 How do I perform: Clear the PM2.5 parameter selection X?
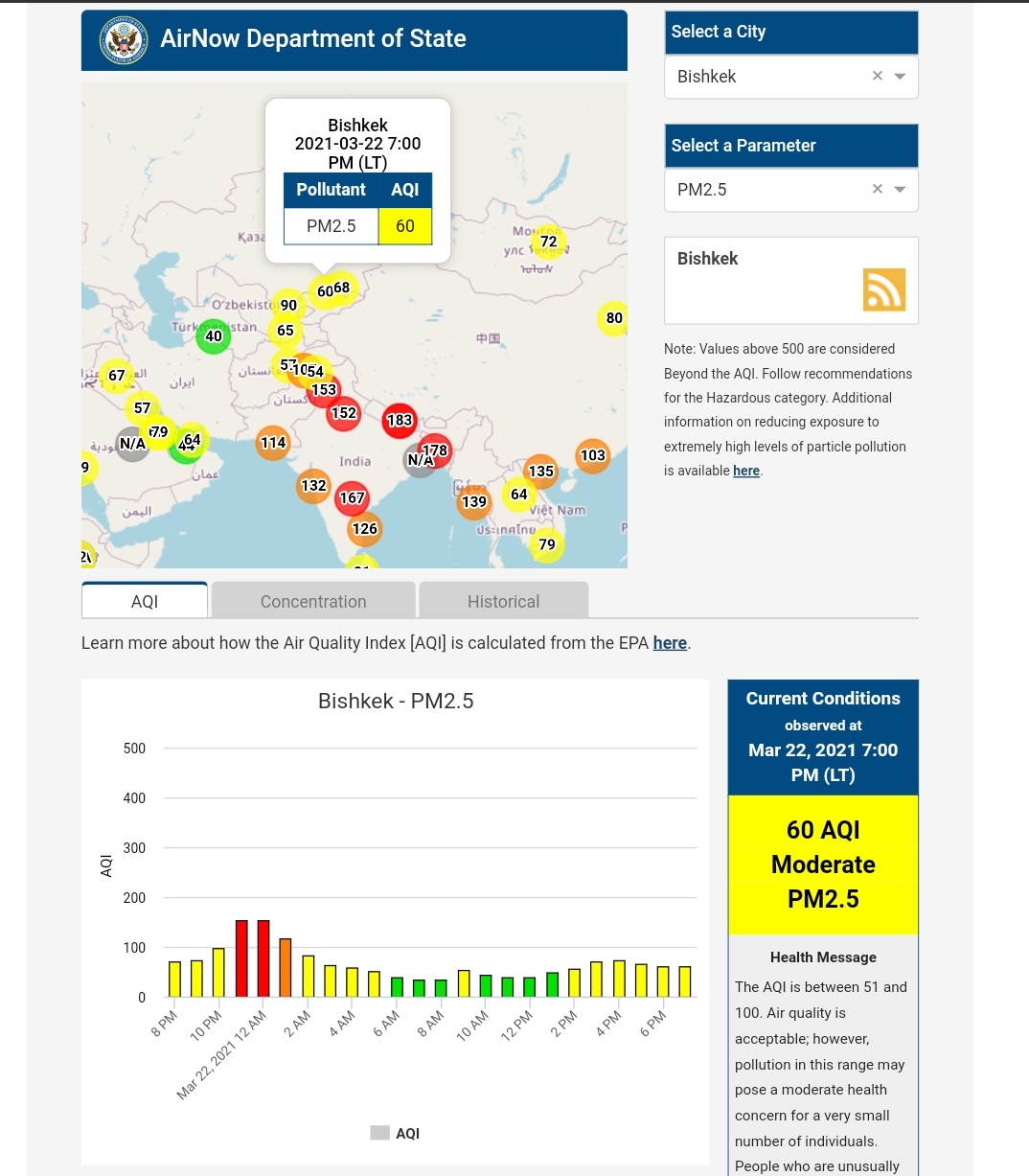(877, 190)
